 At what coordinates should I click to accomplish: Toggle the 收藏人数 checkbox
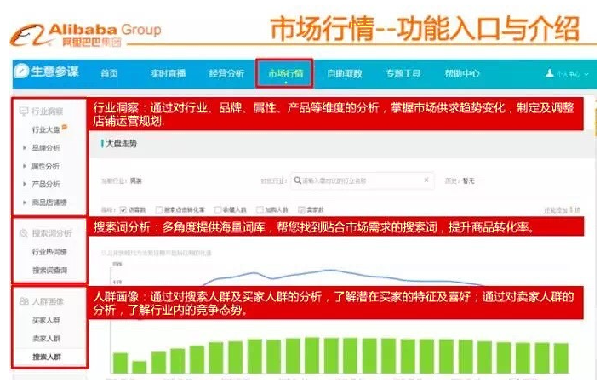pos(217,210)
